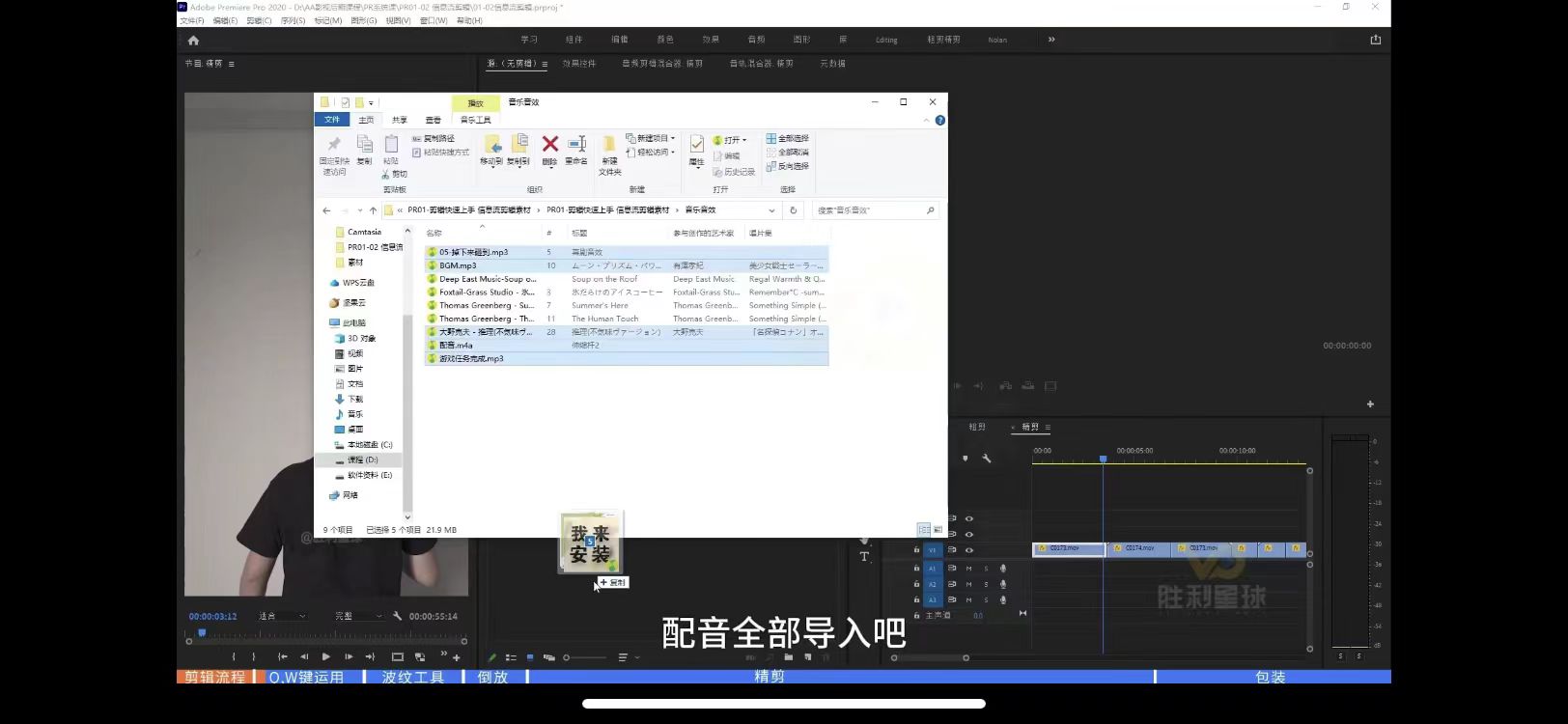Toggle lock on audio track A2
The image size is (1568, 724).
(916, 584)
